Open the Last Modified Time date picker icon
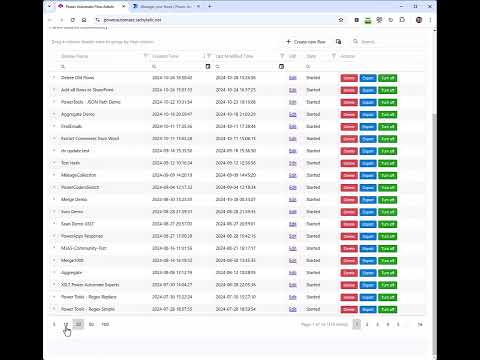The width and height of the screenshot is (480, 360). point(281,66)
